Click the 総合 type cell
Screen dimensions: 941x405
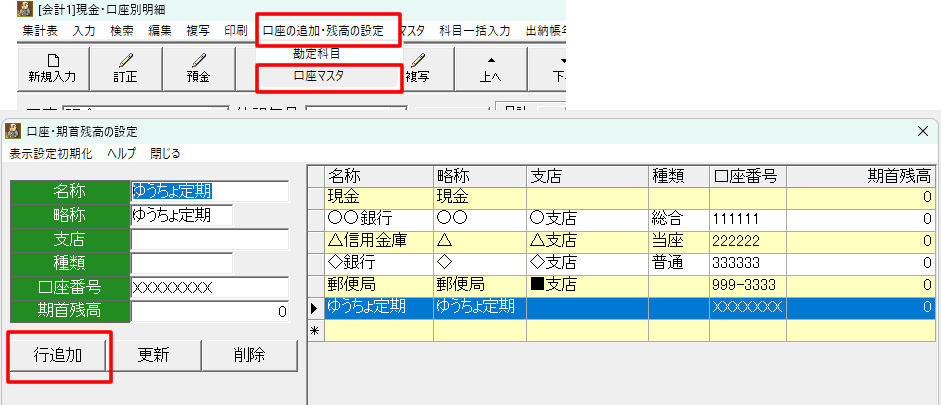pyautogui.click(x=679, y=219)
